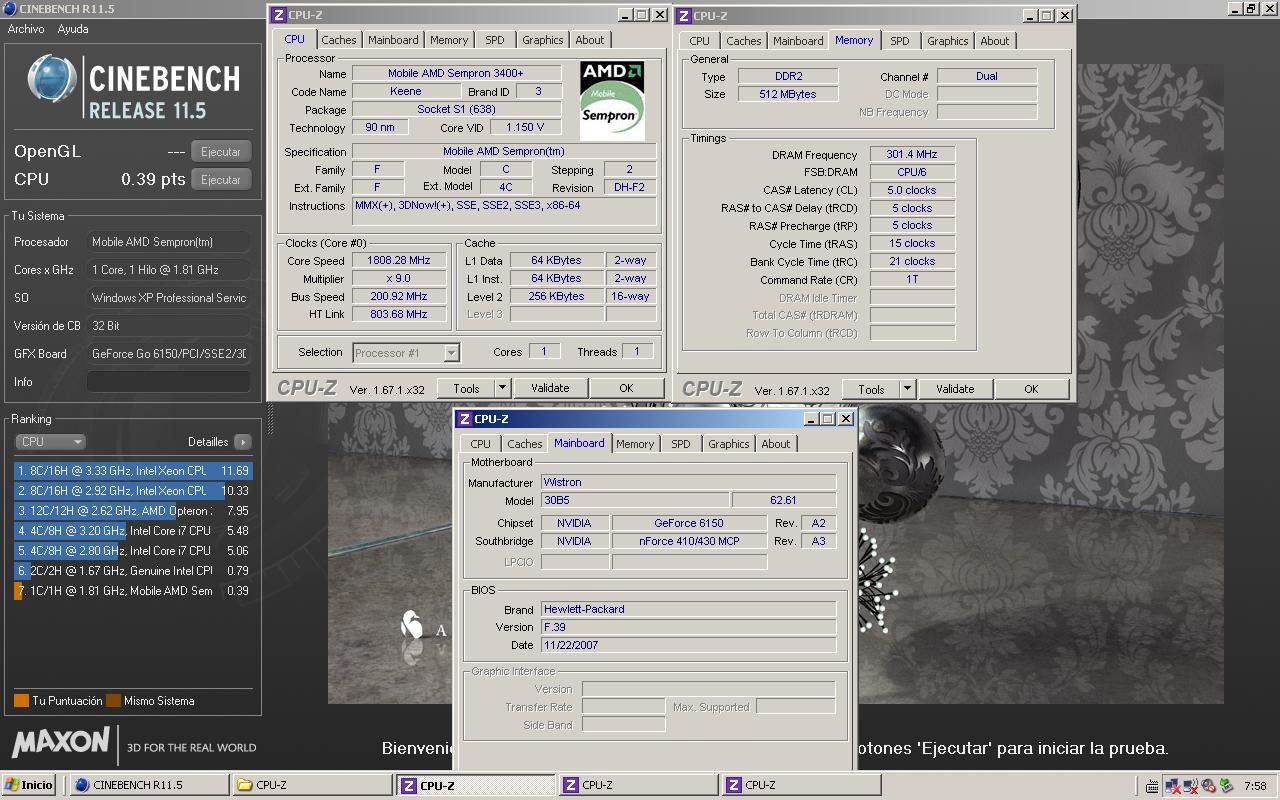Switch to CPU tab in Memory window
This screenshot has width=1280, height=800.
click(699, 41)
